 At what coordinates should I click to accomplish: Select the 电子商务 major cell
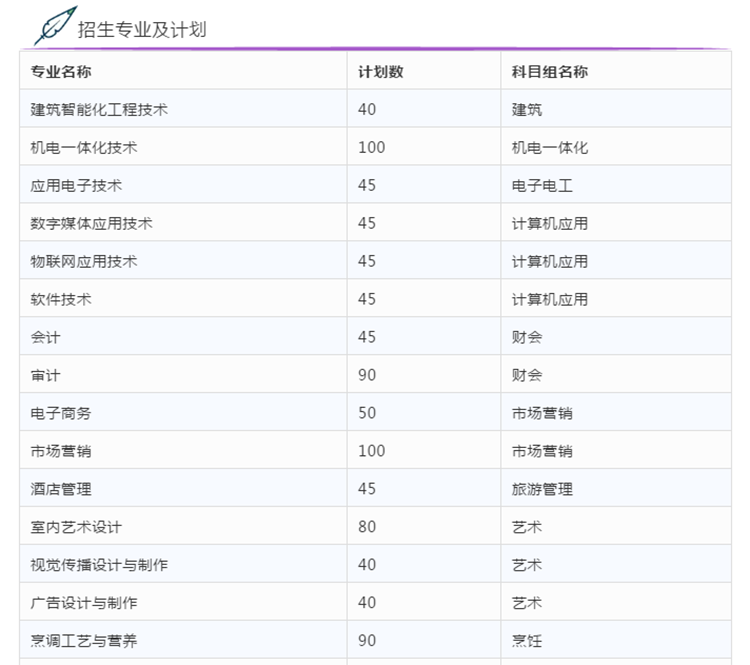[x=61, y=414]
